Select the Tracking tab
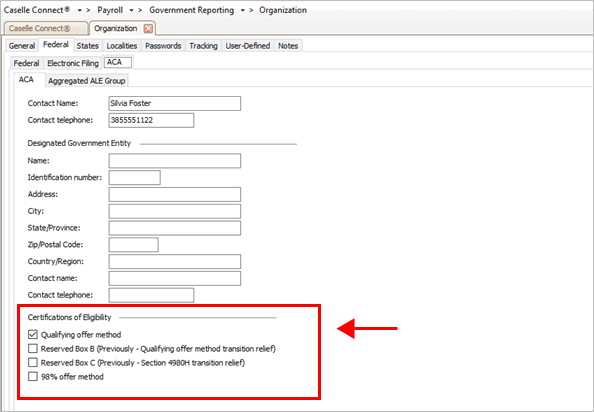Image resolution: width=594 pixels, height=412 pixels. click(203, 46)
